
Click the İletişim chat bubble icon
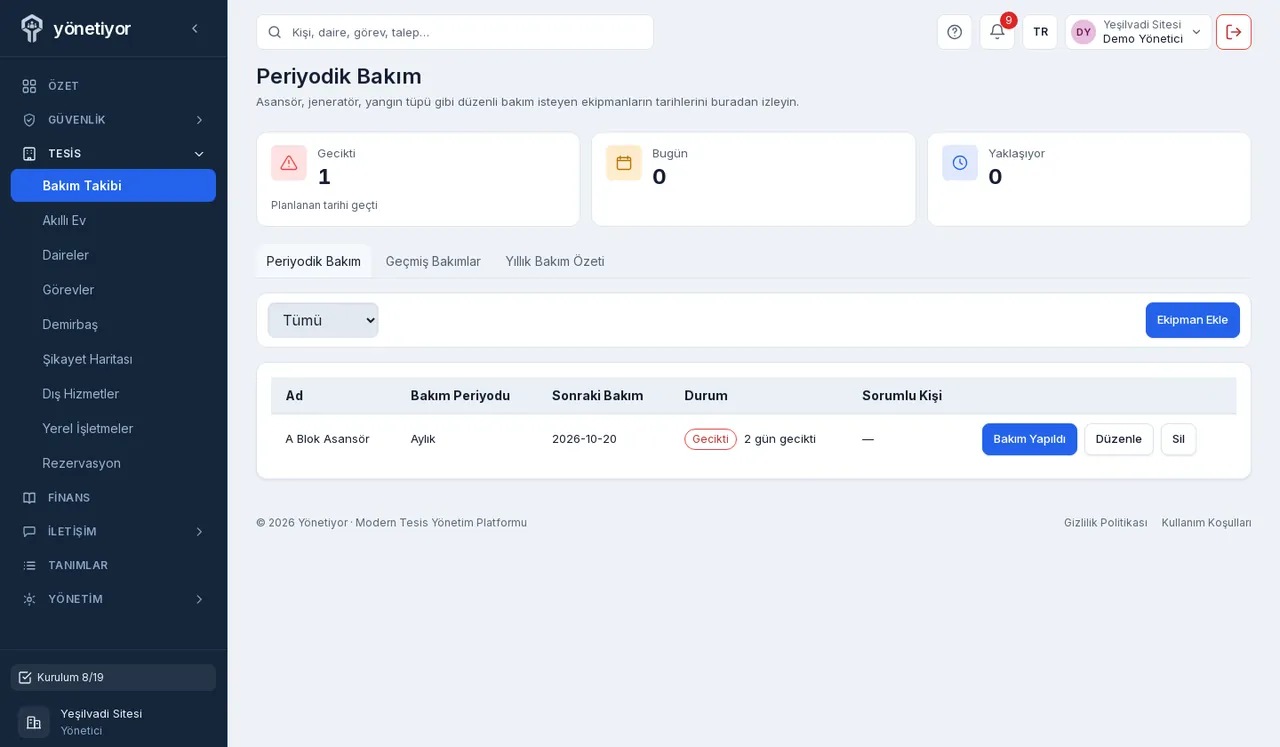29,532
